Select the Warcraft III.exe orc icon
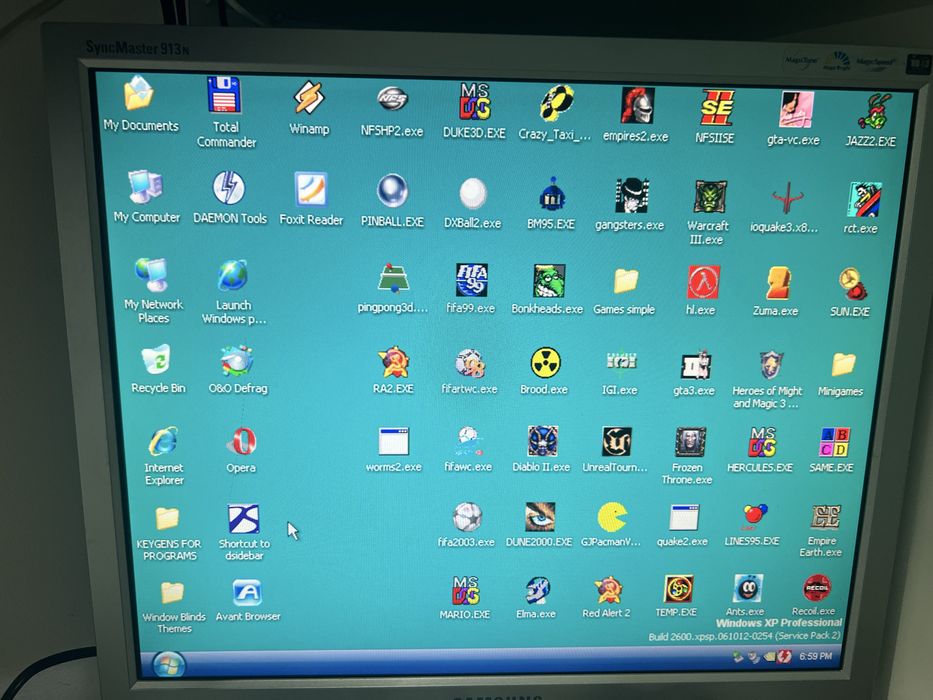933x700 pixels. point(710,198)
